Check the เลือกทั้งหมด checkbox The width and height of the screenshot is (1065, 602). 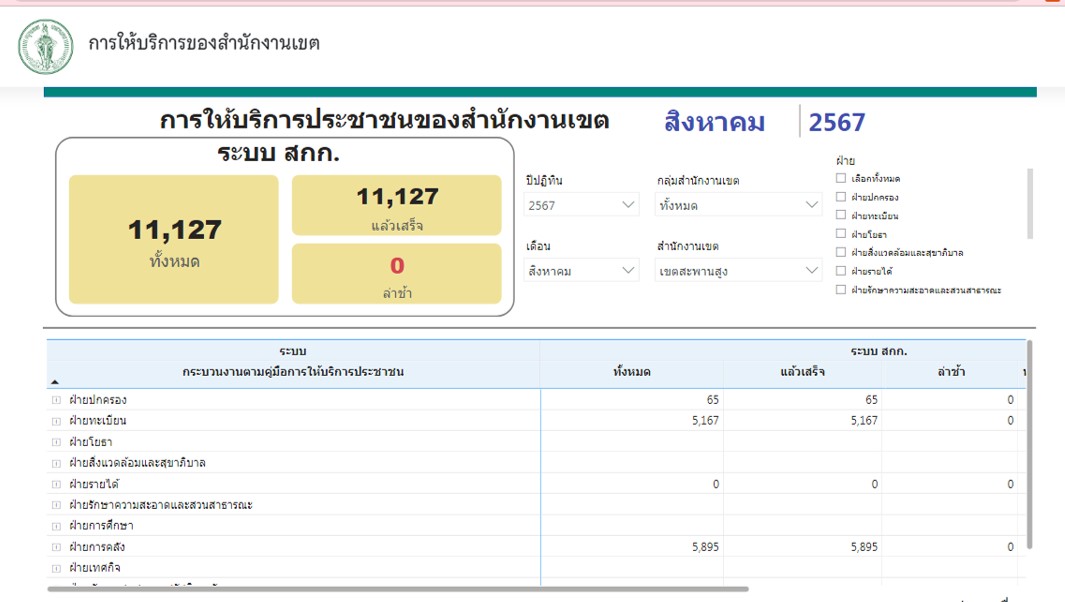(x=841, y=178)
